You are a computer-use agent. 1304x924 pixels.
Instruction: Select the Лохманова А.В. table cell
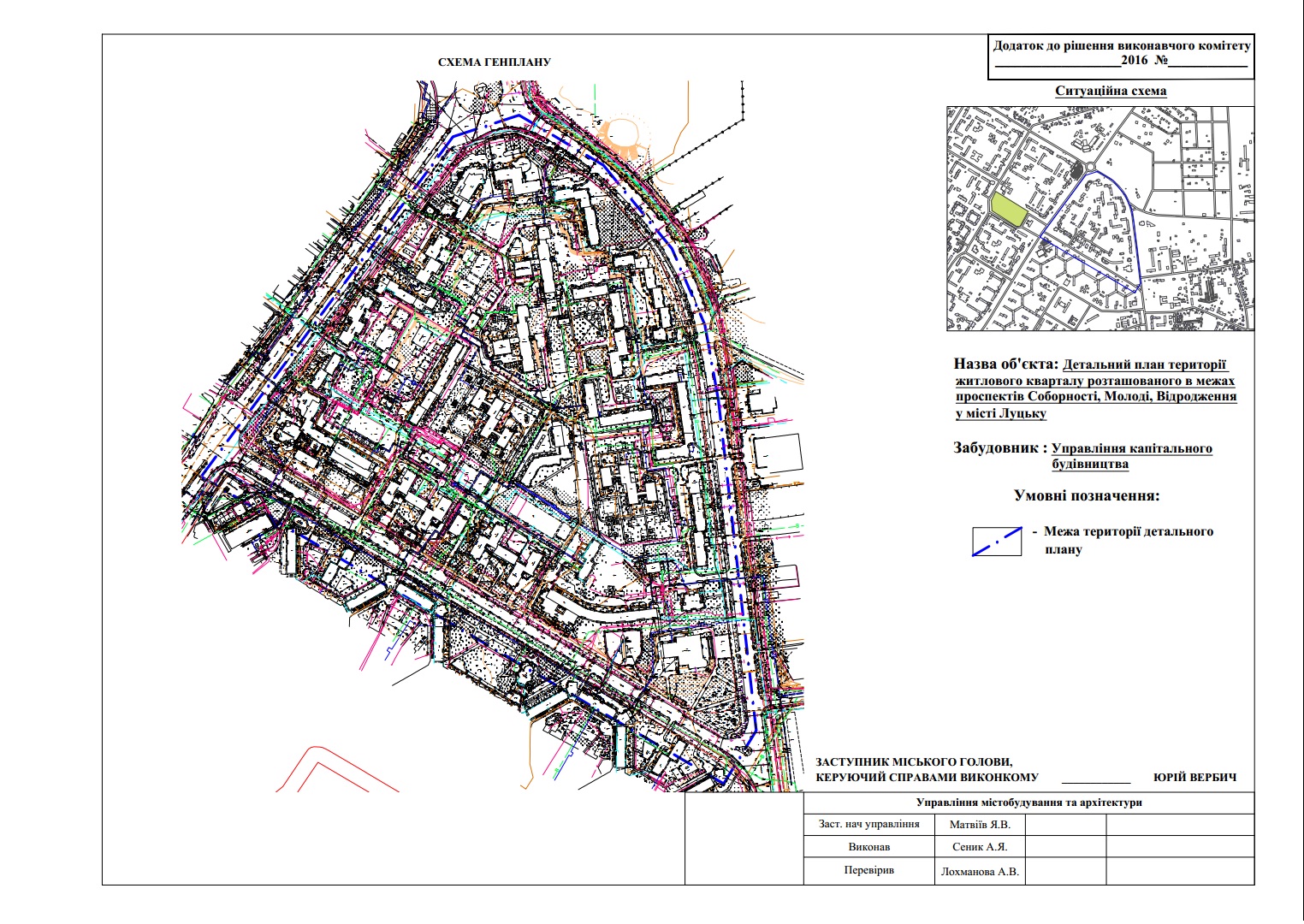point(980,873)
